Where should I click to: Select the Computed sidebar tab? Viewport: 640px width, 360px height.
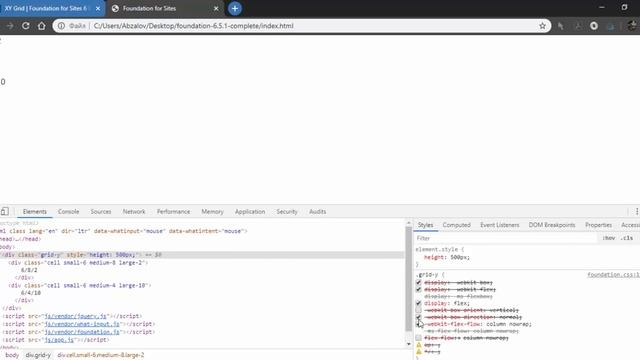457,225
